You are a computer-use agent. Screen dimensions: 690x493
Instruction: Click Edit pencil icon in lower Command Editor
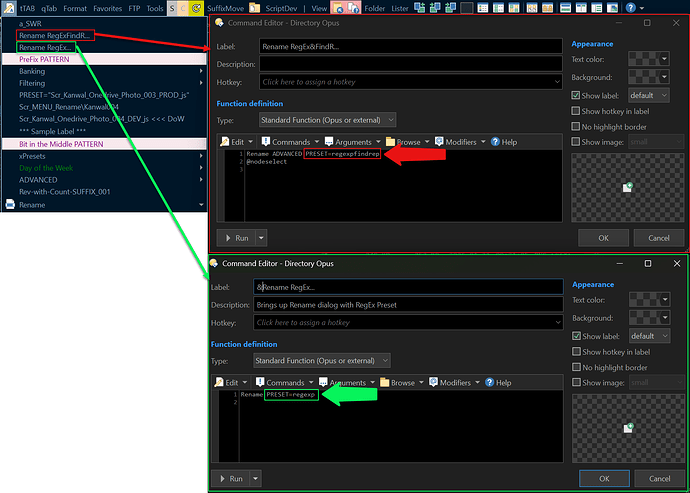[230, 382]
